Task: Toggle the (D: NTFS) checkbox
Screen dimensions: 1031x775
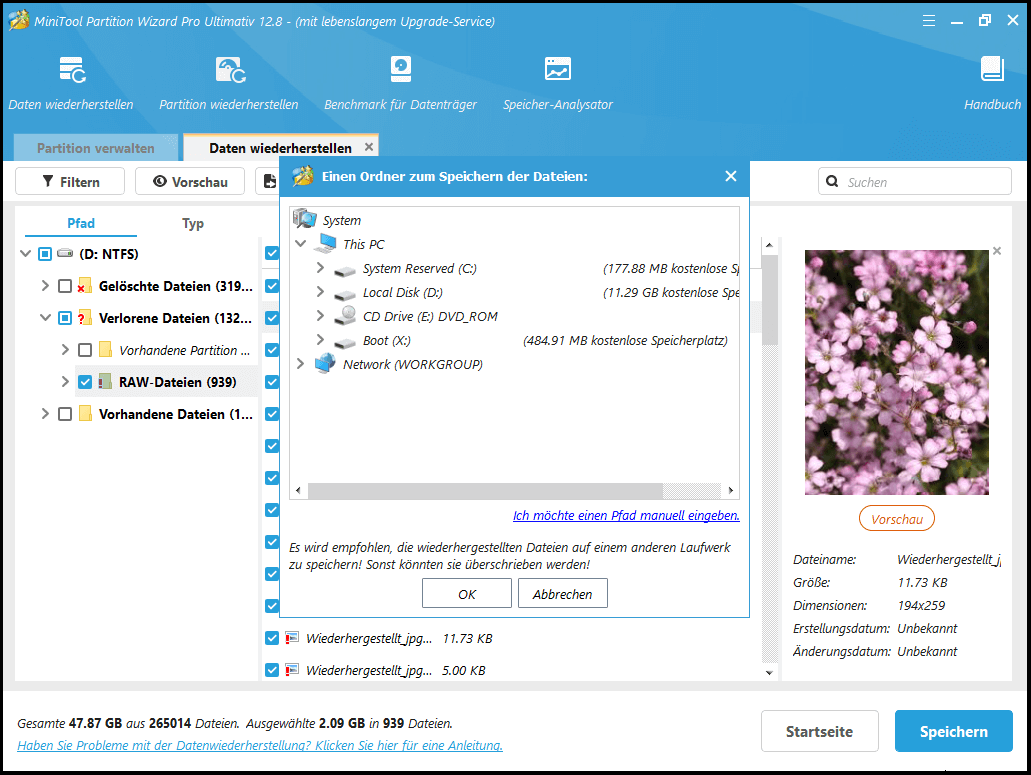Action: point(45,254)
